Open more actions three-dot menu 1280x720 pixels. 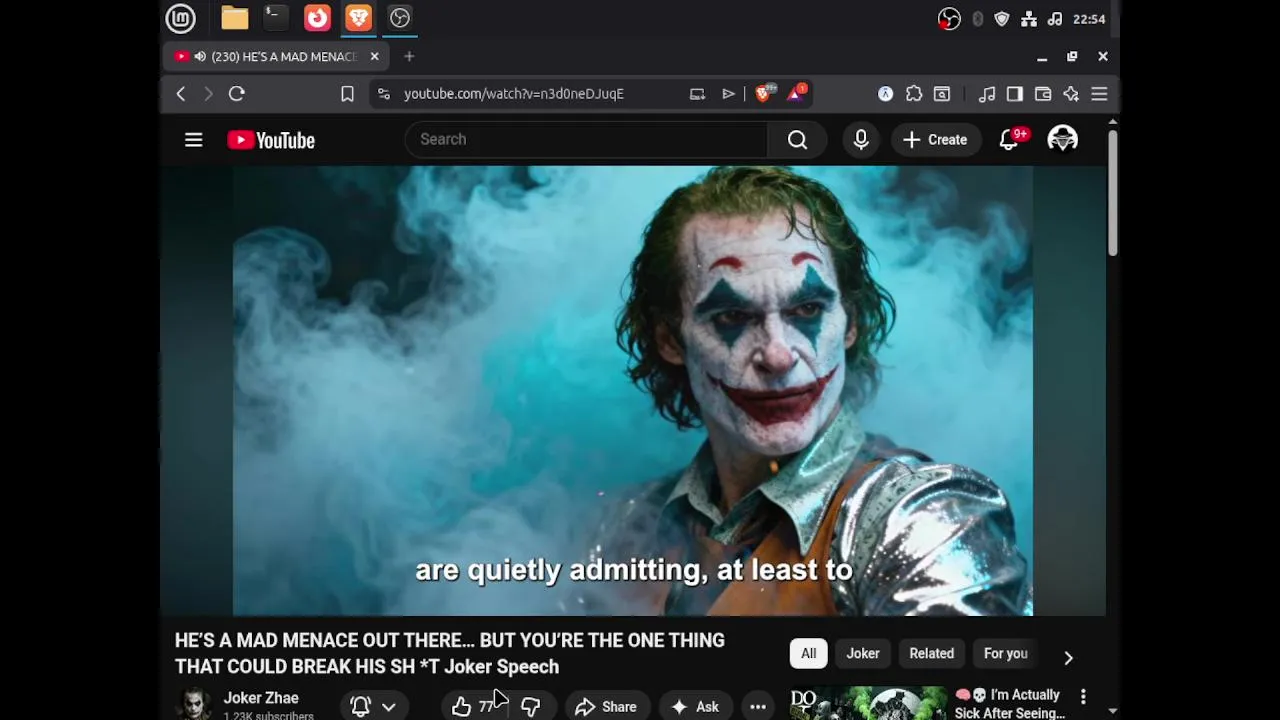tap(758, 707)
